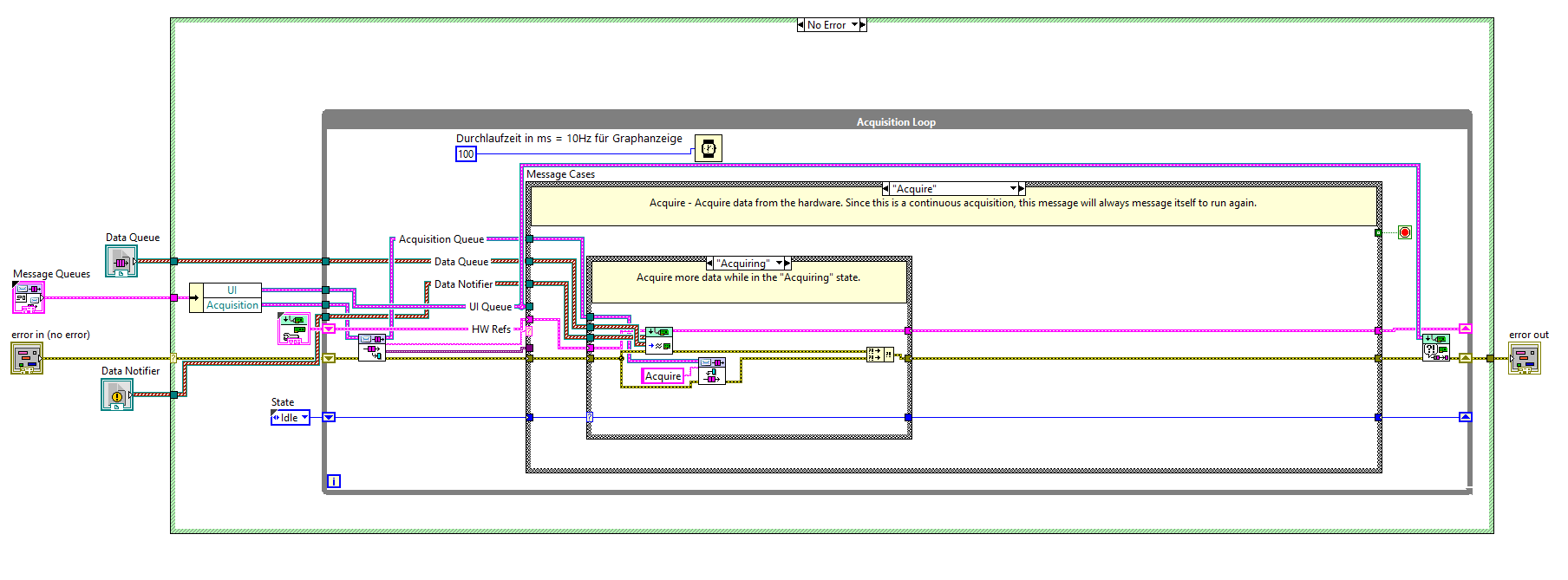The height and width of the screenshot is (580, 1568).
Task: Click the error out indicator terminal
Action: tap(1524, 358)
